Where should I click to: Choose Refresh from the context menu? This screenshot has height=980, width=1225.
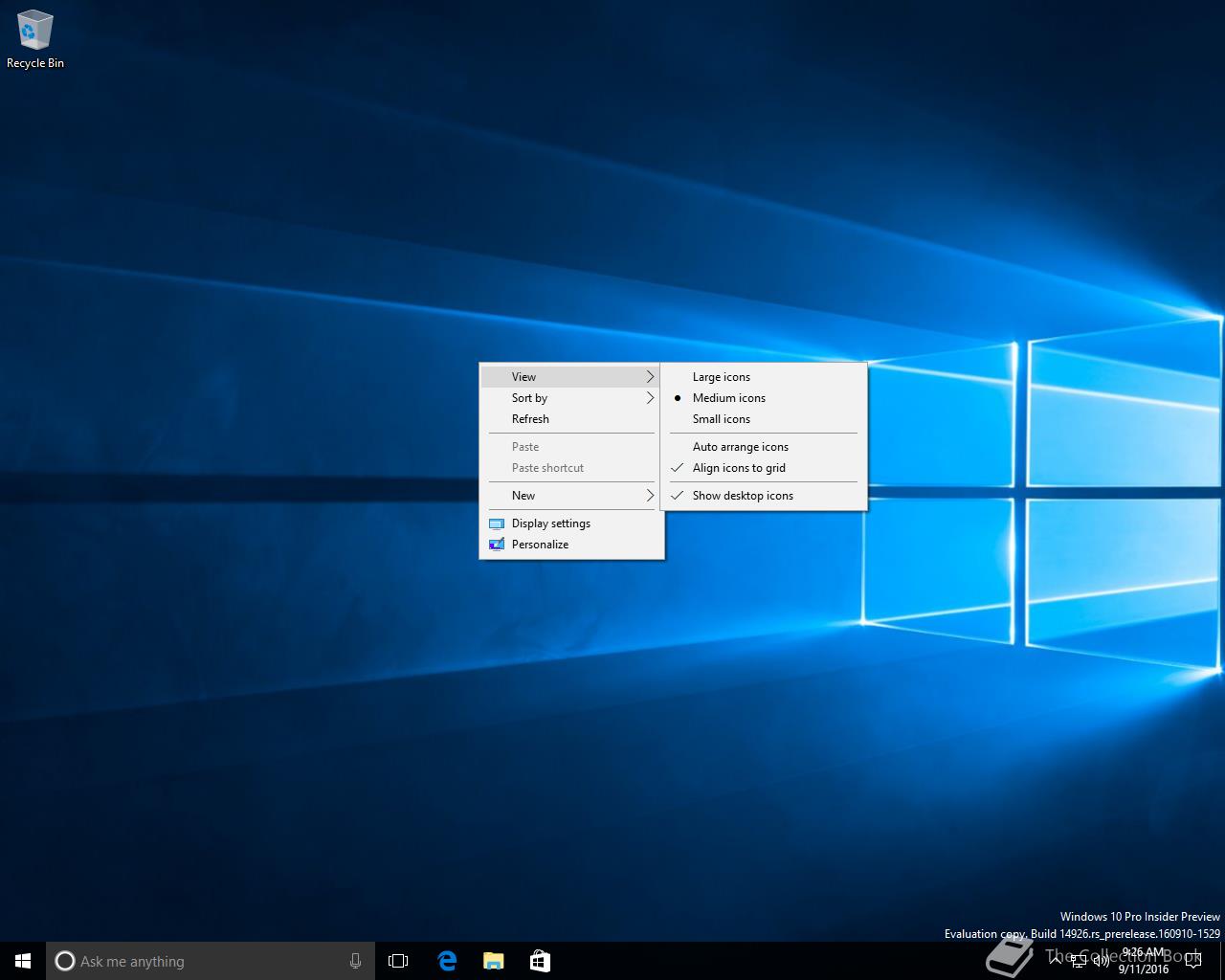coord(530,419)
